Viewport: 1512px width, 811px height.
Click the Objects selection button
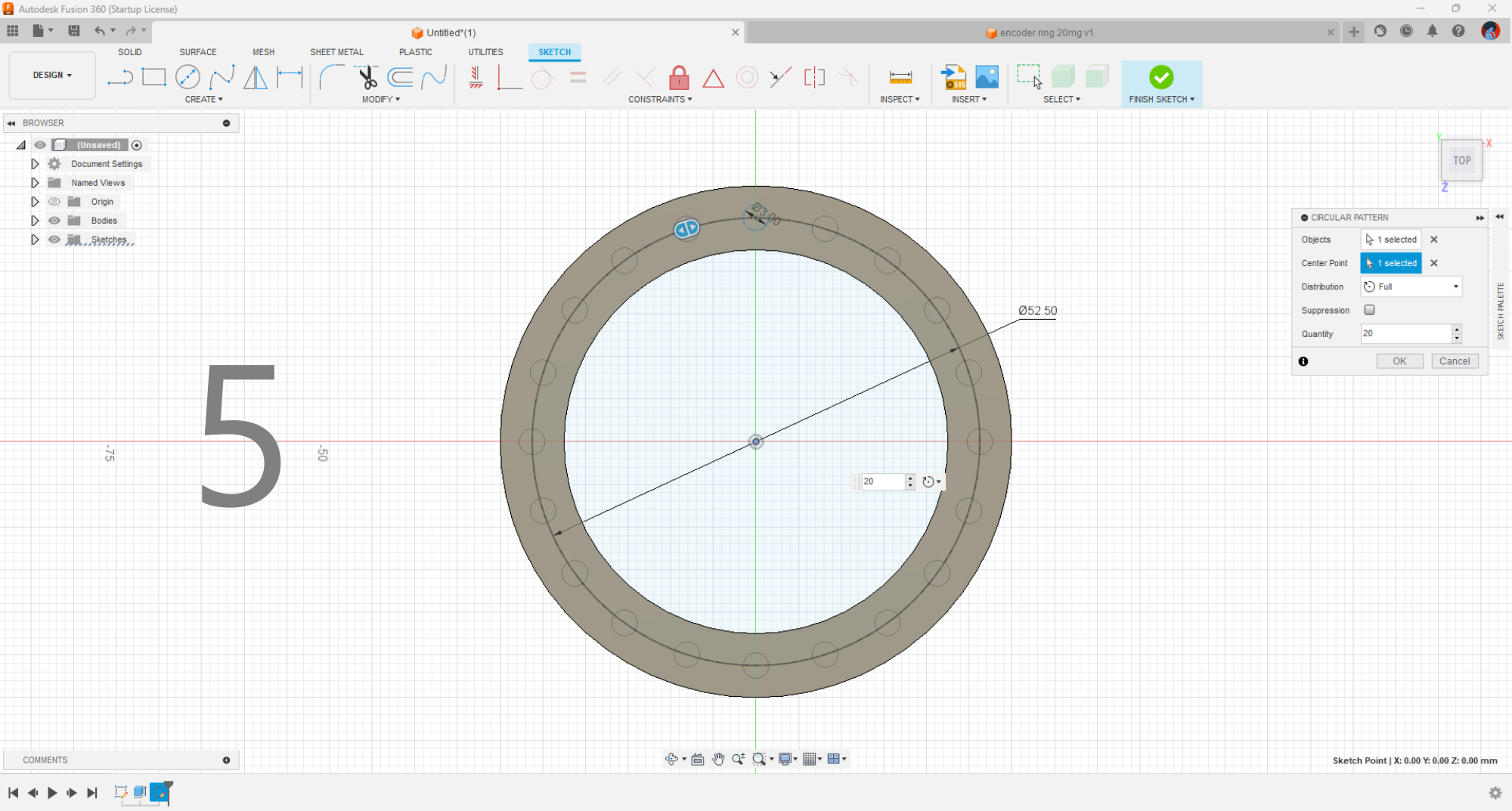1391,240
